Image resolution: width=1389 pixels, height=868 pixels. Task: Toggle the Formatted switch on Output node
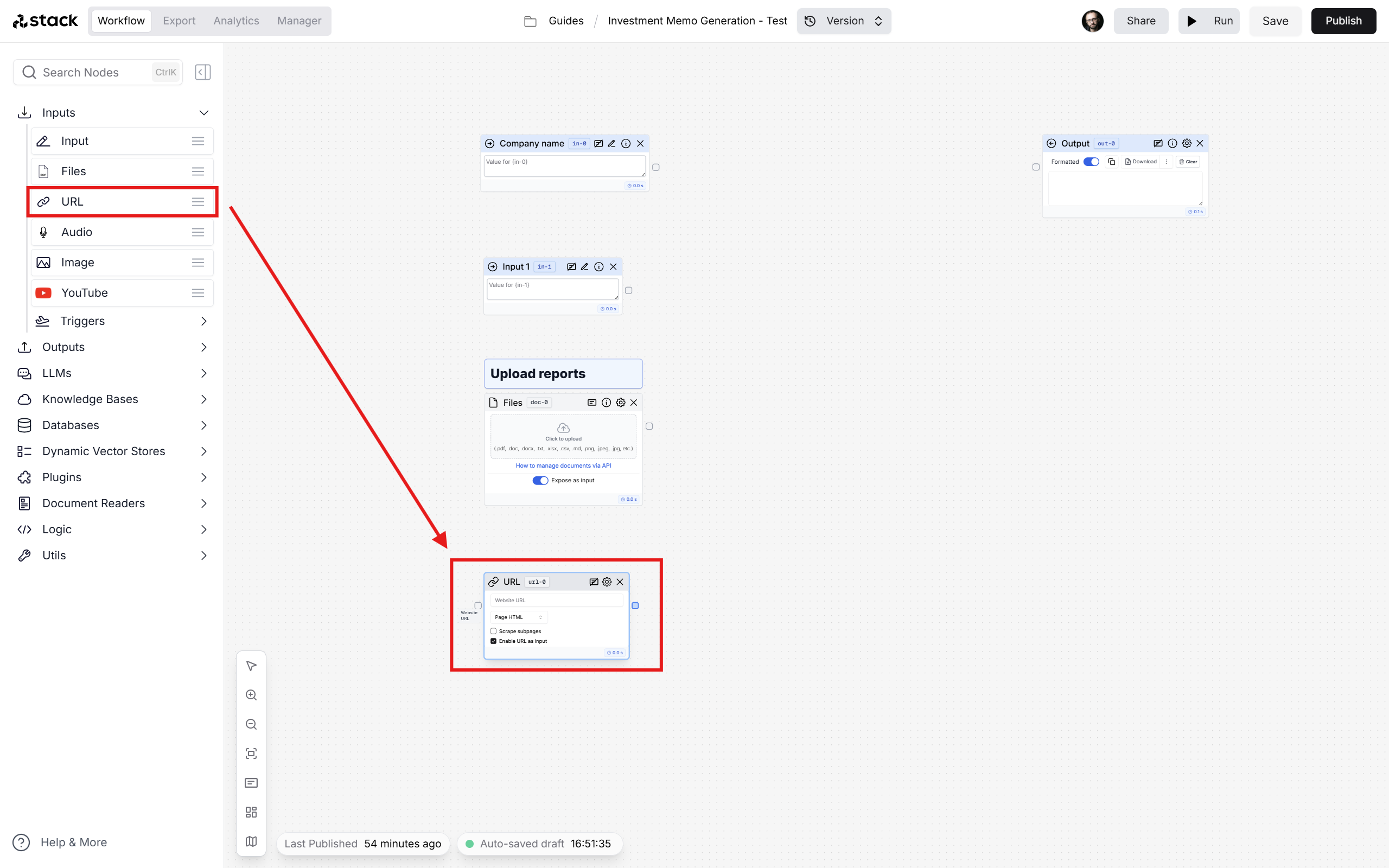pyautogui.click(x=1091, y=161)
